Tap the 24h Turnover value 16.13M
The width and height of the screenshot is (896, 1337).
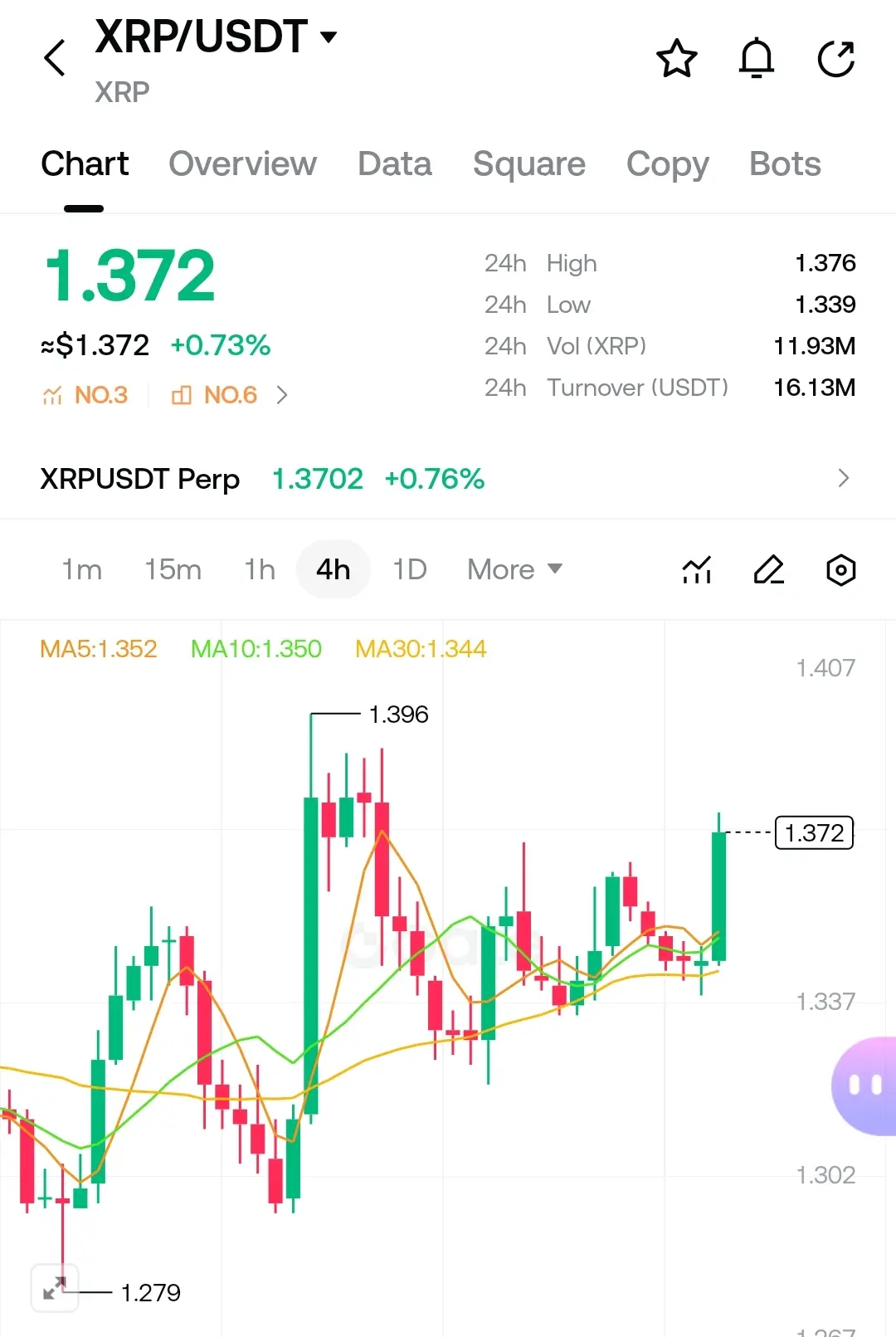pyautogui.click(x=815, y=388)
